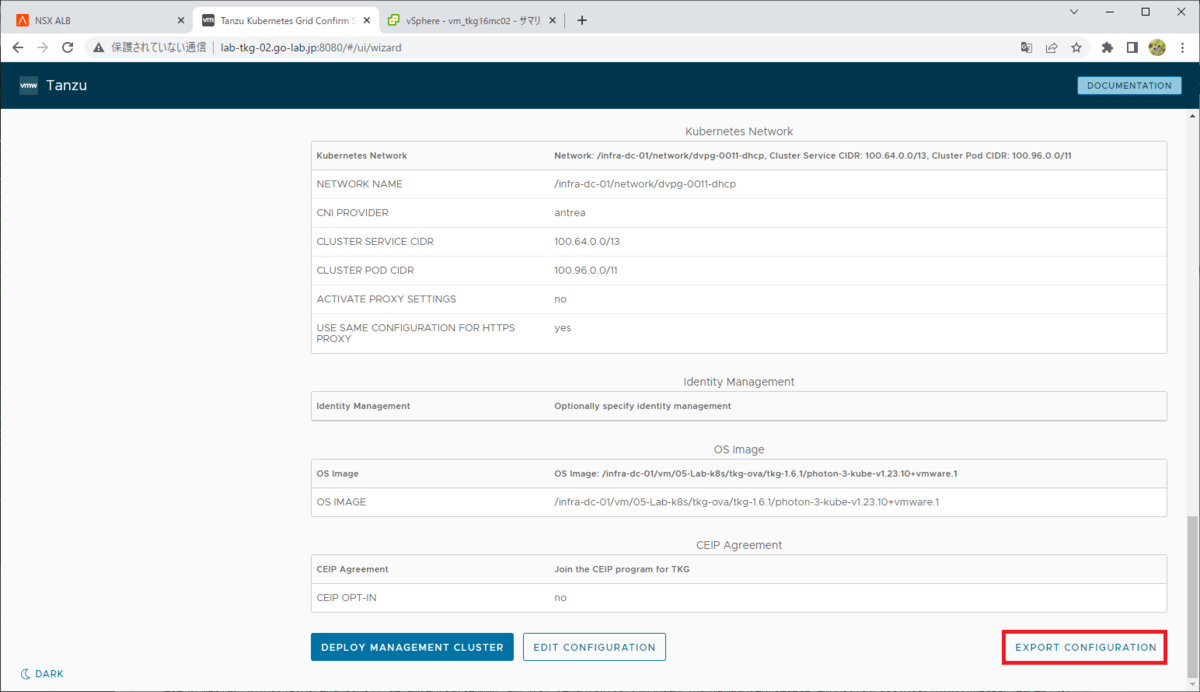Click the CEIP Agreement section heading
Image resolution: width=1200 pixels, height=692 pixels.
tap(739, 545)
